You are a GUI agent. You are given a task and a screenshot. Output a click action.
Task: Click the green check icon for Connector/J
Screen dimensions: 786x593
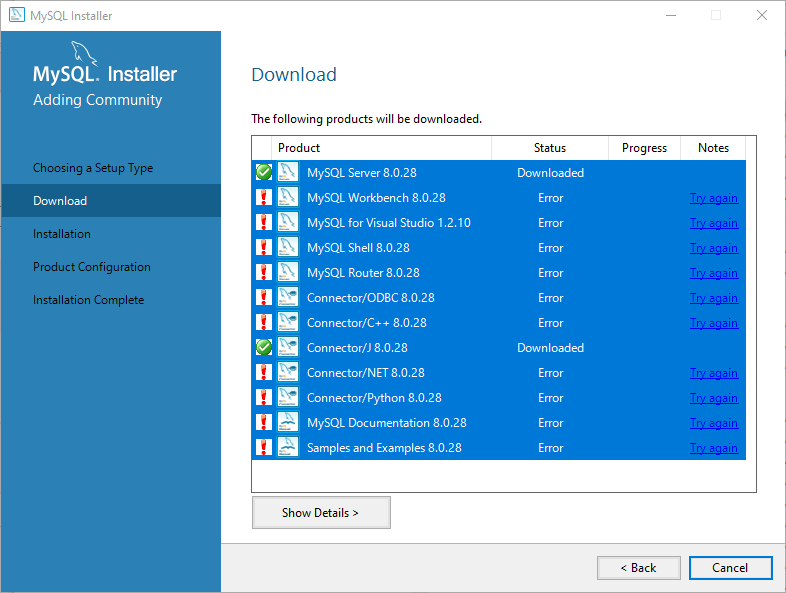point(264,347)
